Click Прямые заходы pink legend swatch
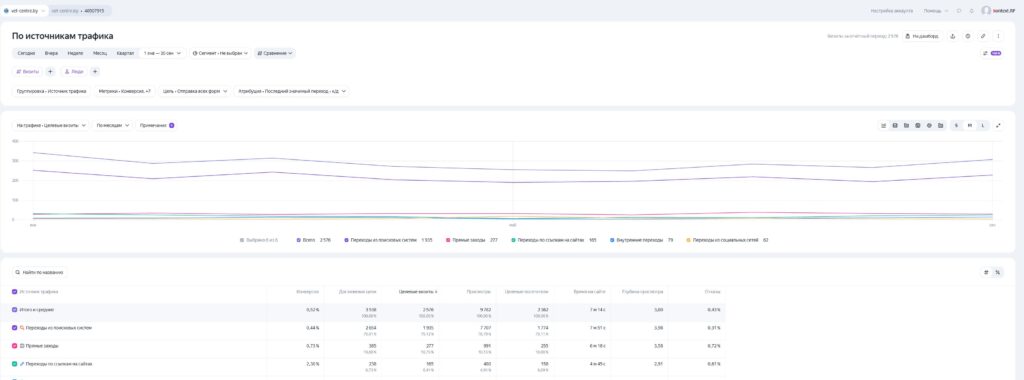 click(448, 240)
